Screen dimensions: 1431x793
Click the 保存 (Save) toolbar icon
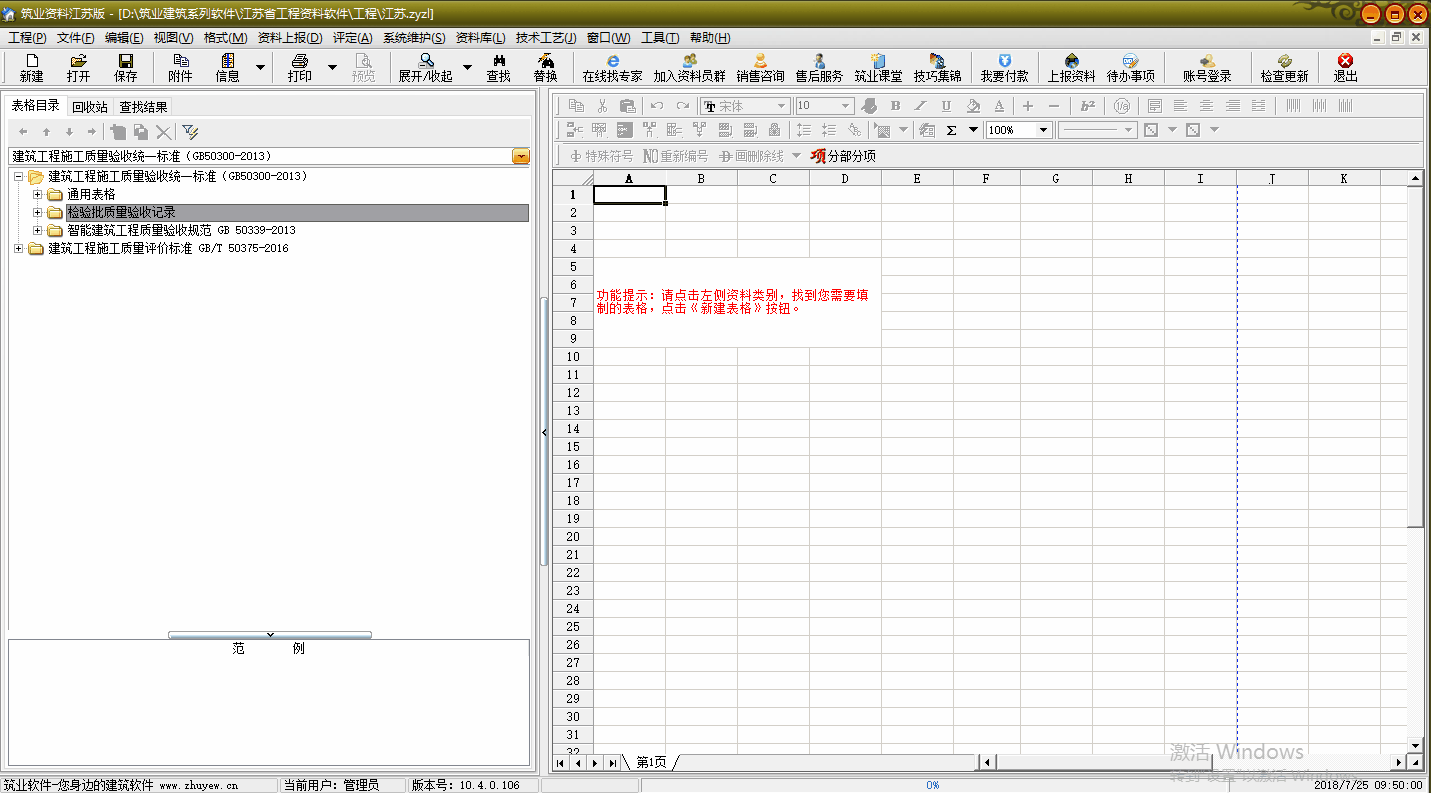click(126, 67)
